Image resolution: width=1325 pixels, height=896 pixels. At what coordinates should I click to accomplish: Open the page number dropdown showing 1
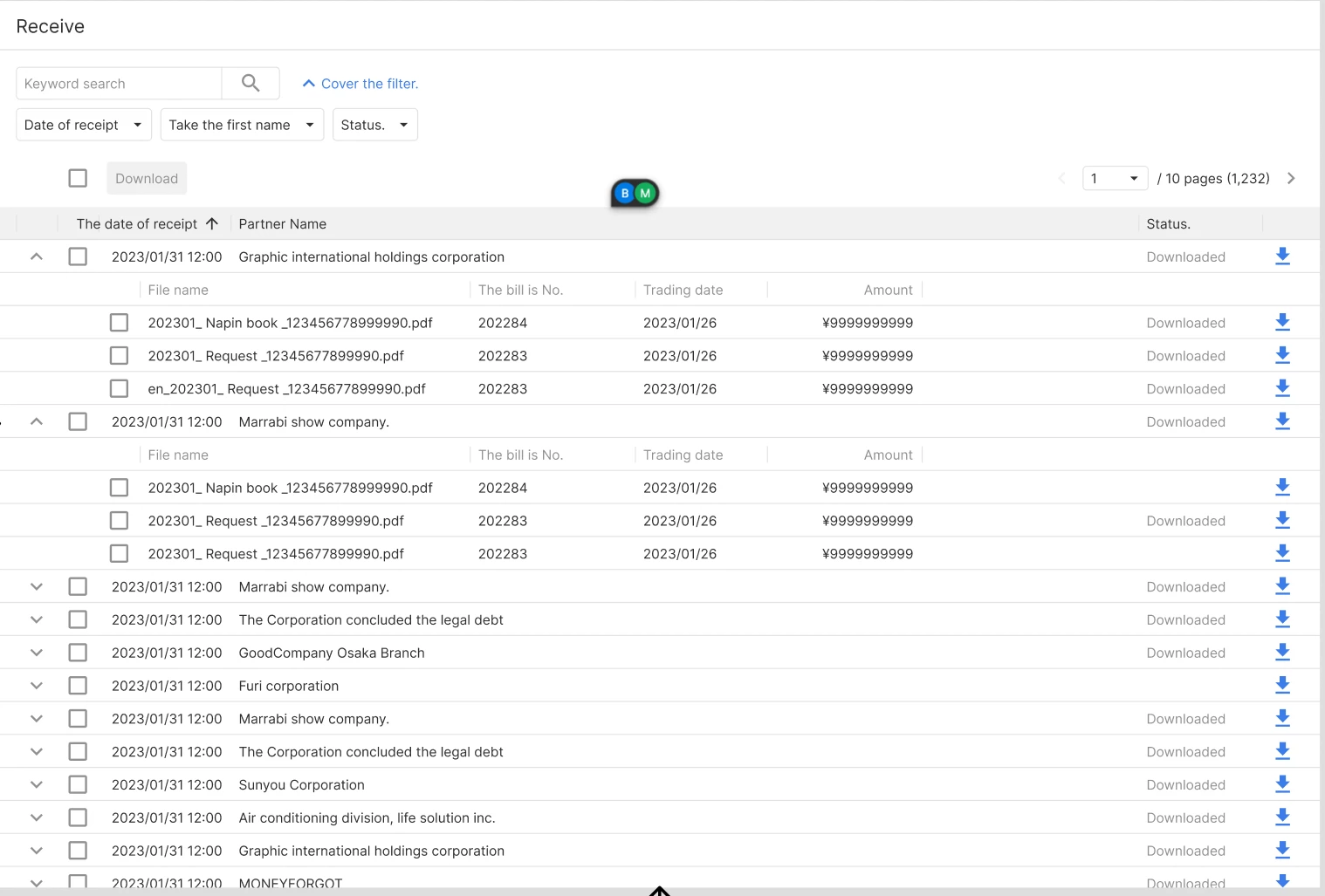pyautogui.click(x=1115, y=178)
